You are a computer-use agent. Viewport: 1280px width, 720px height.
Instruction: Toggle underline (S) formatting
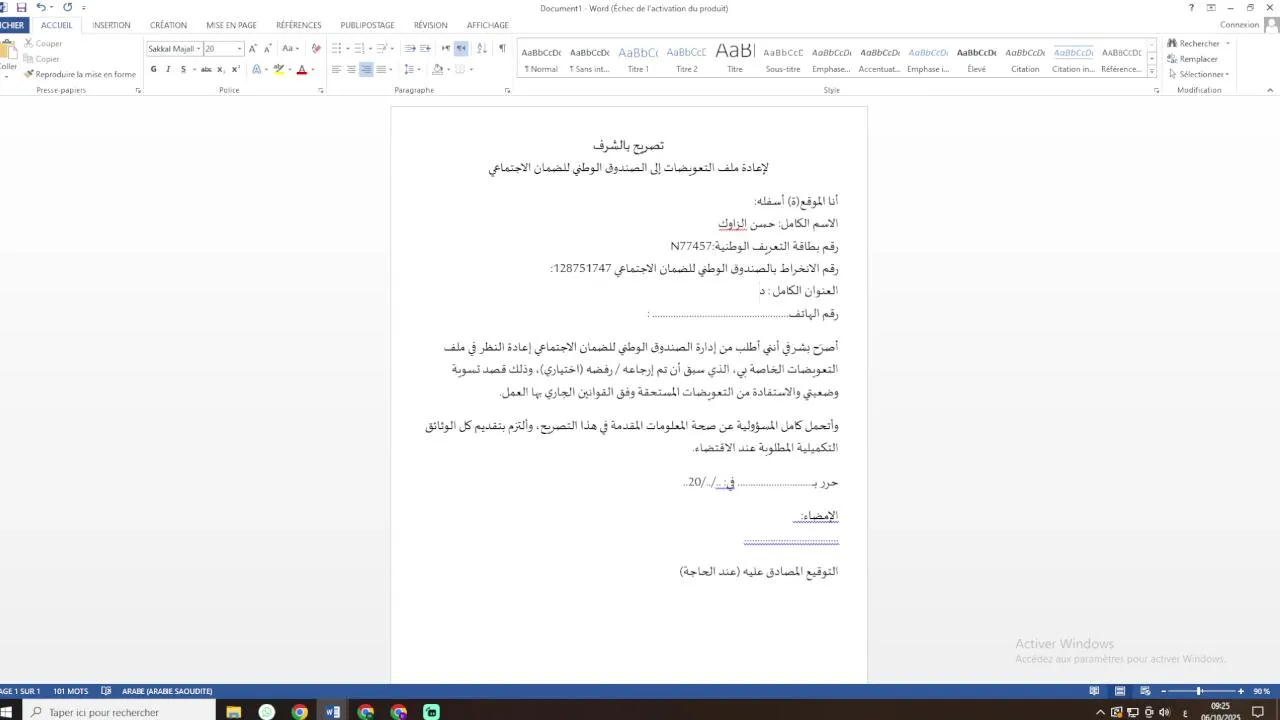click(x=183, y=69)
